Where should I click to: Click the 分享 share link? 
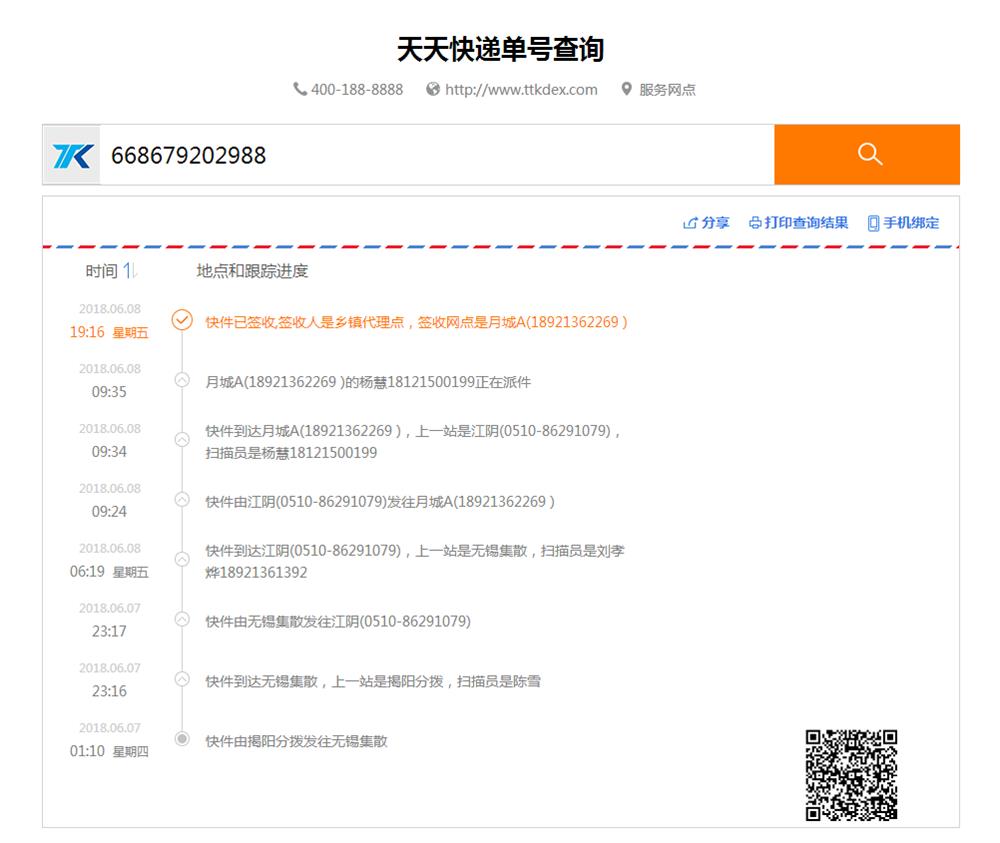[x=706, y=223]
